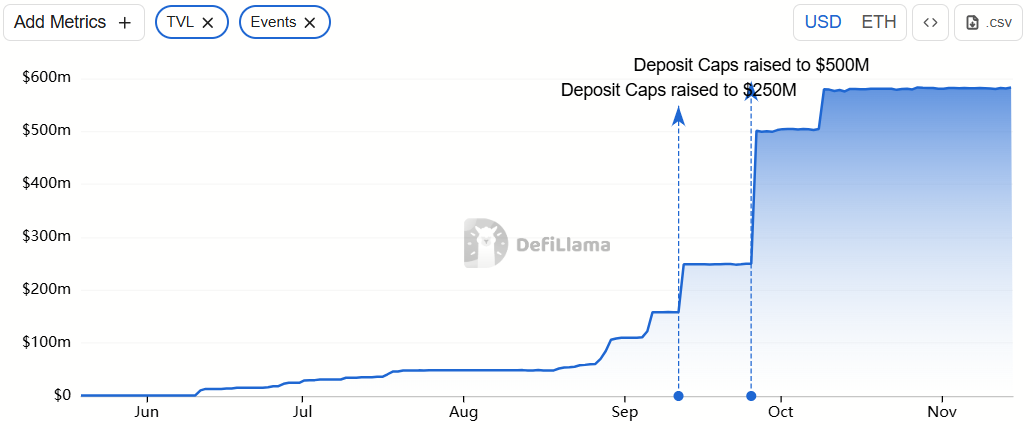
Task: Click the Sep label on the x-axis
Action: pos(624,412)
